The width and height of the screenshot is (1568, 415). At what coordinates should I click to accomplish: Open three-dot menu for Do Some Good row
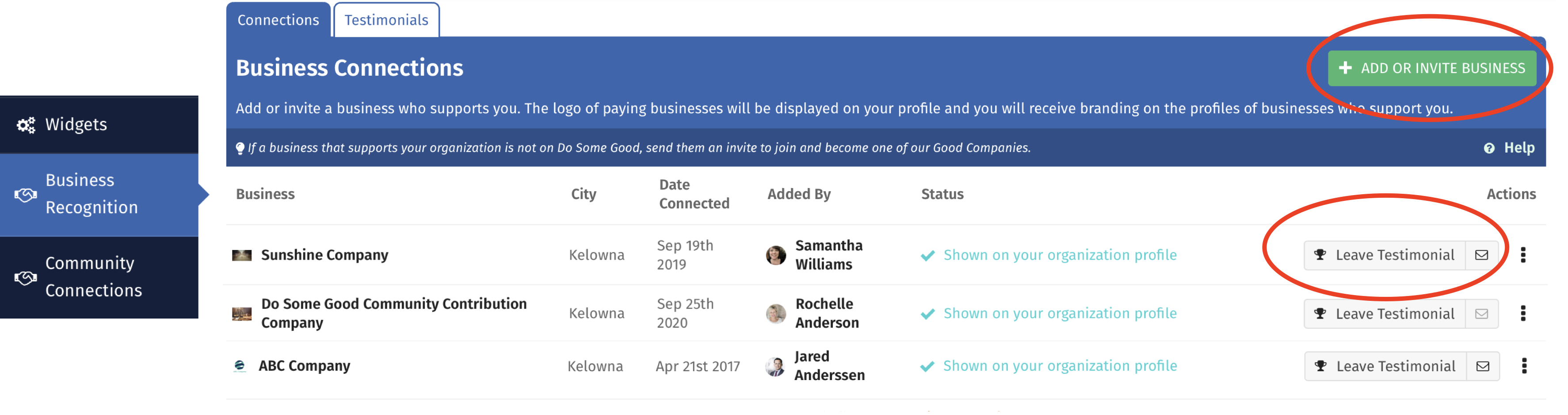click(x=1523, y=313)
